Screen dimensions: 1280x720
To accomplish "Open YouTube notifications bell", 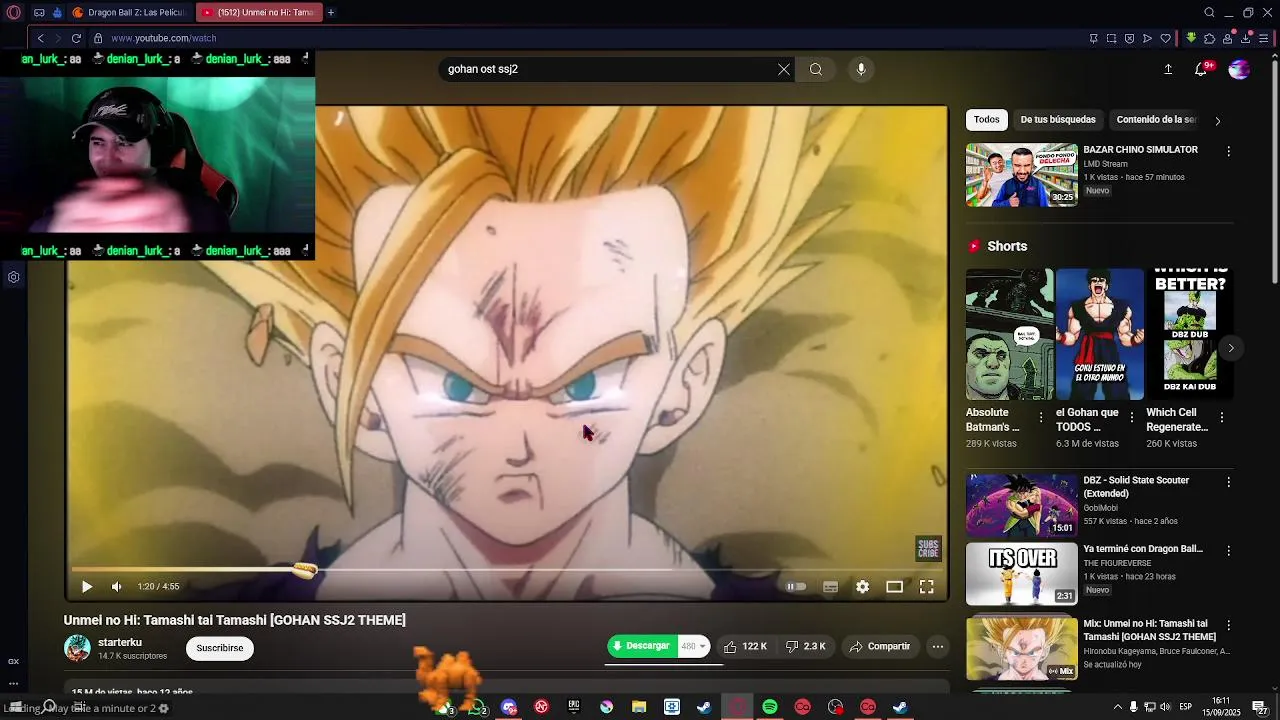I will click(1201, 69).
